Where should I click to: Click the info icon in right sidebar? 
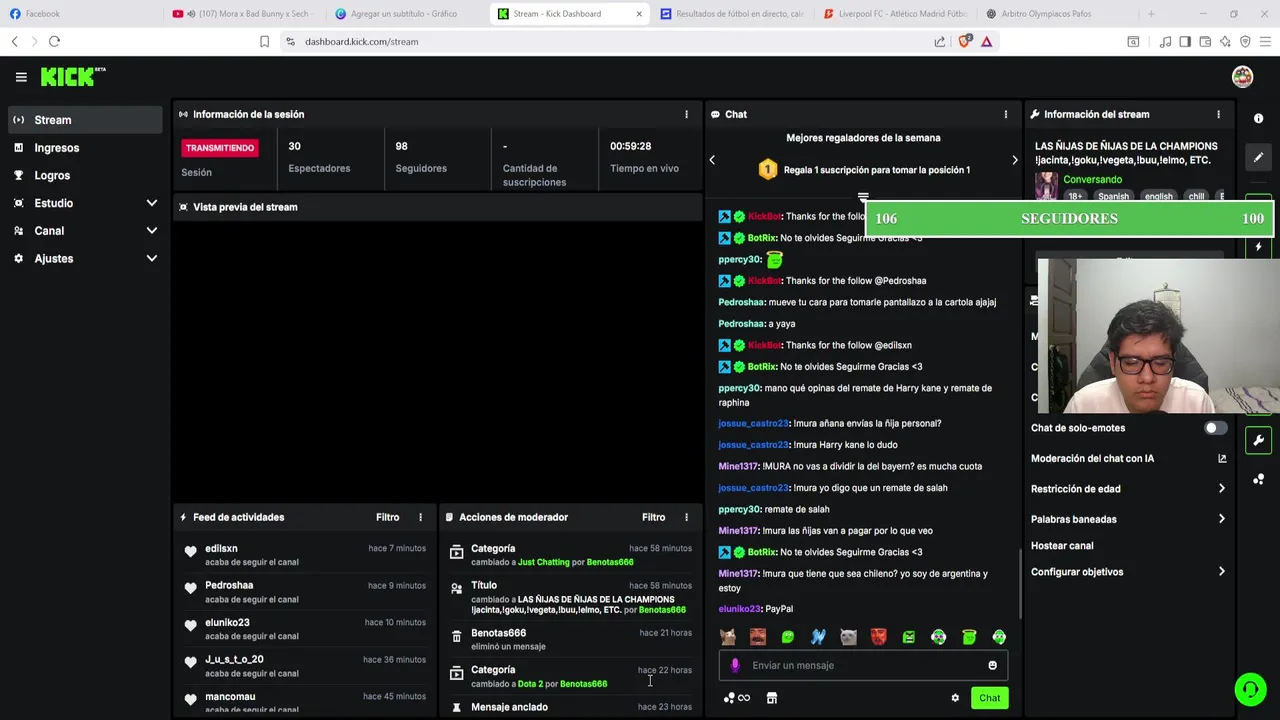[x=1258, y=118]
